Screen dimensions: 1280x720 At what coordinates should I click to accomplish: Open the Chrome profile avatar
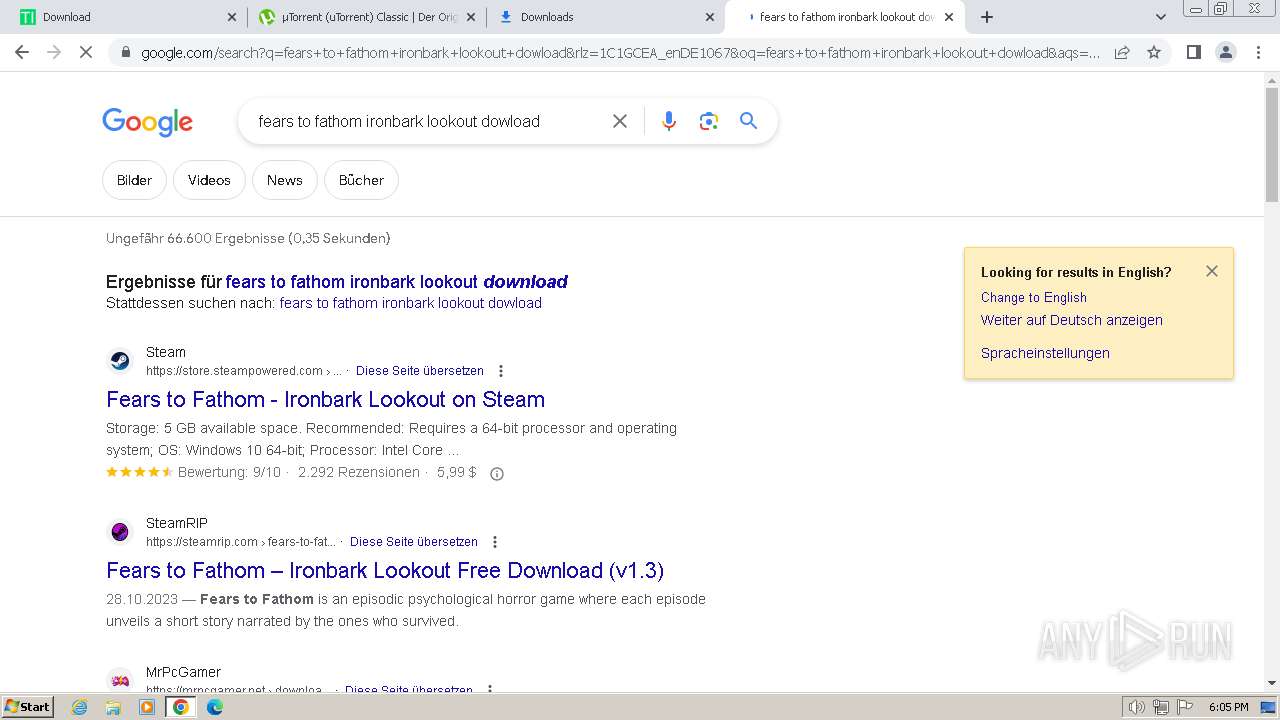point(1225,52)
